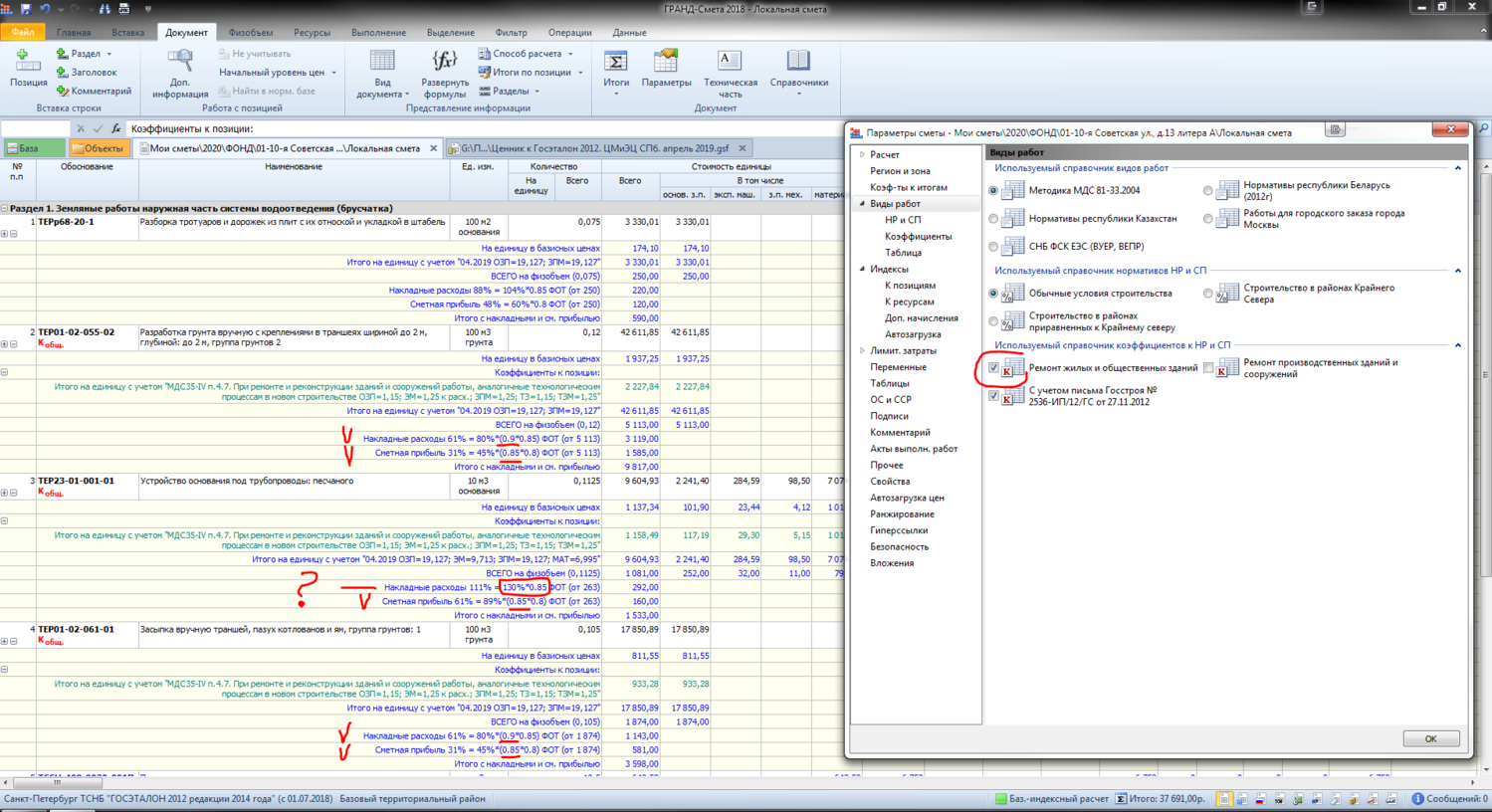
Task: Expand the Расчет tree node
Action: coord(863,155)
